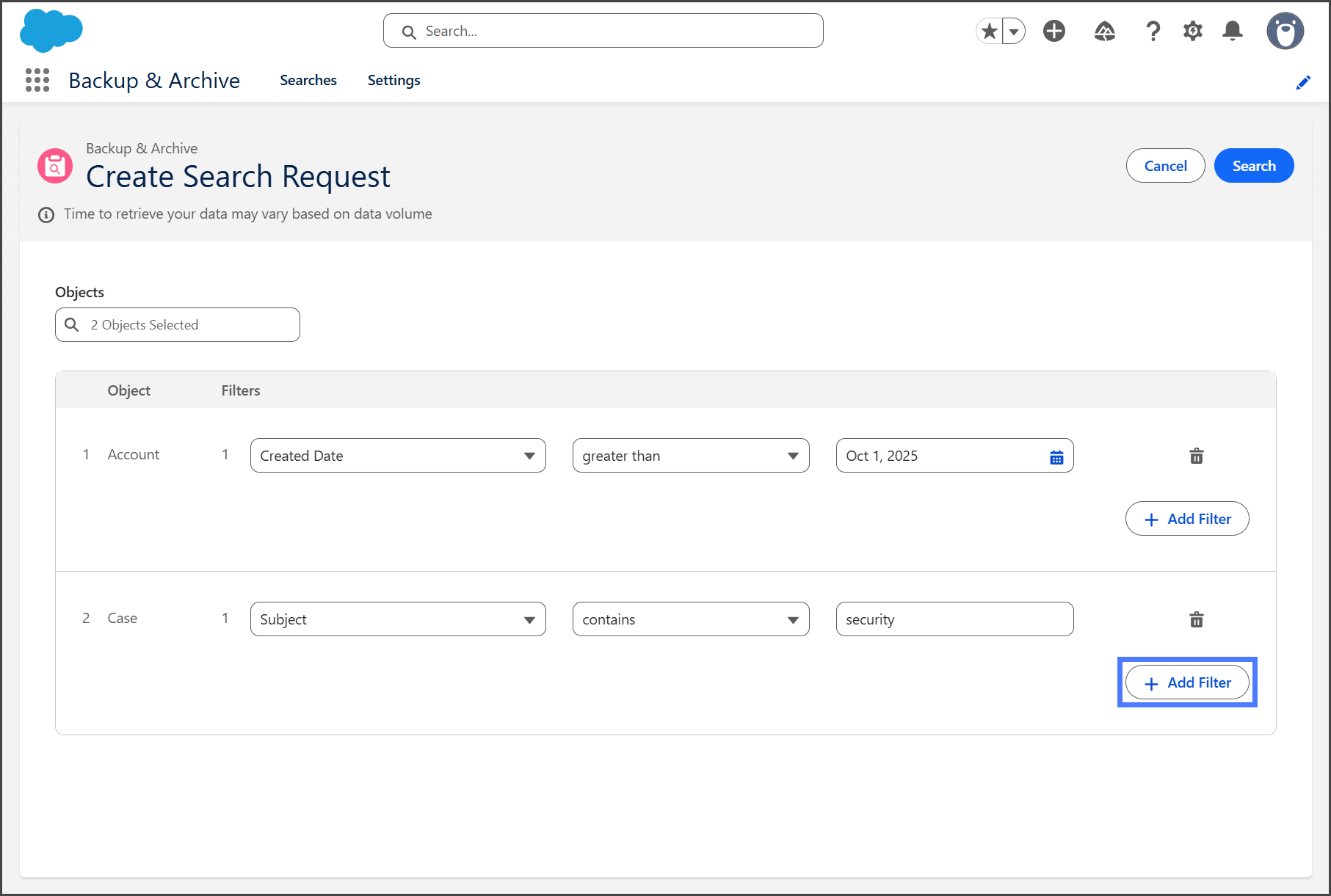Image resolution: width=1331 pixels, height=896 pixels.
Task: Open the date picker calendar icon
Action: tap(1056, 457)
